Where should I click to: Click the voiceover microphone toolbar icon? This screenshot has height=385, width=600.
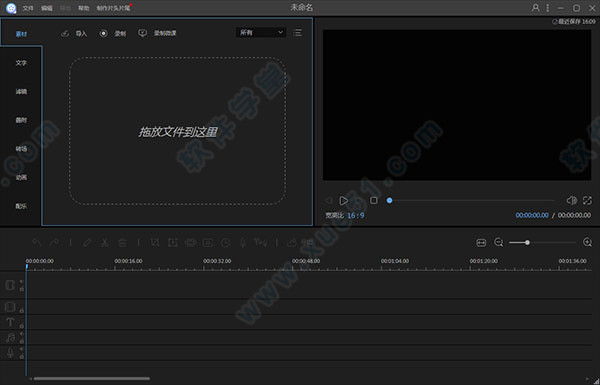click(x=243, y=242)
